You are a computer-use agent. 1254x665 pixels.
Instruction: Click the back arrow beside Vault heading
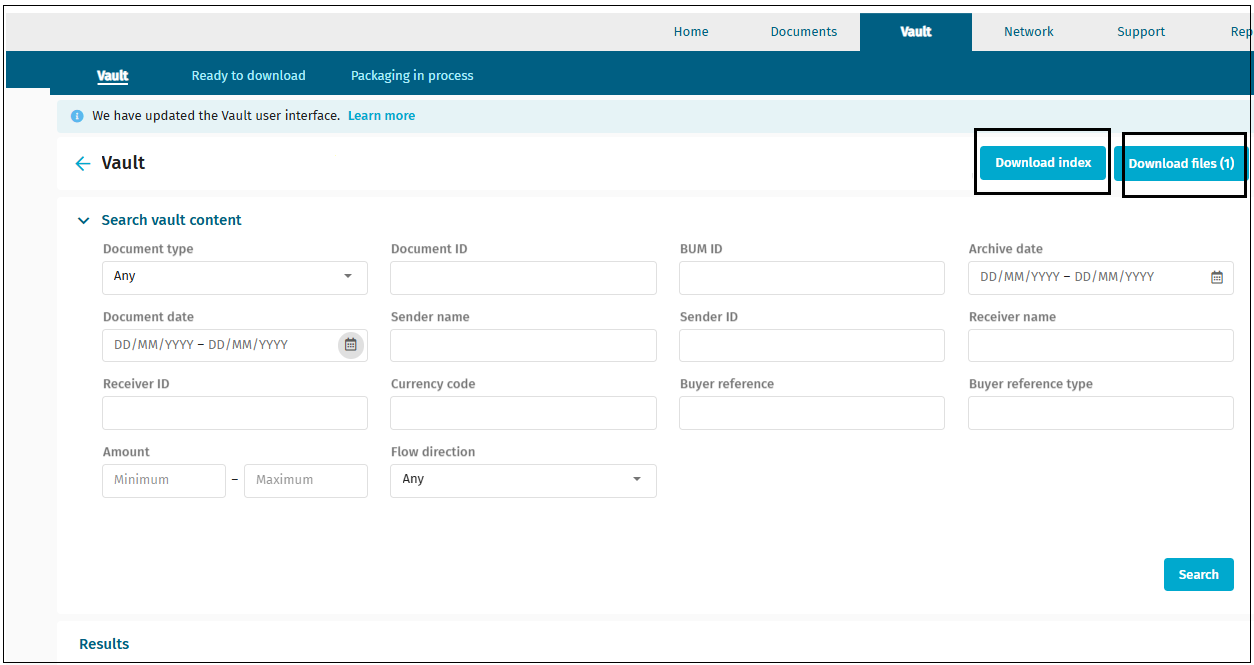tap(83, 164)
